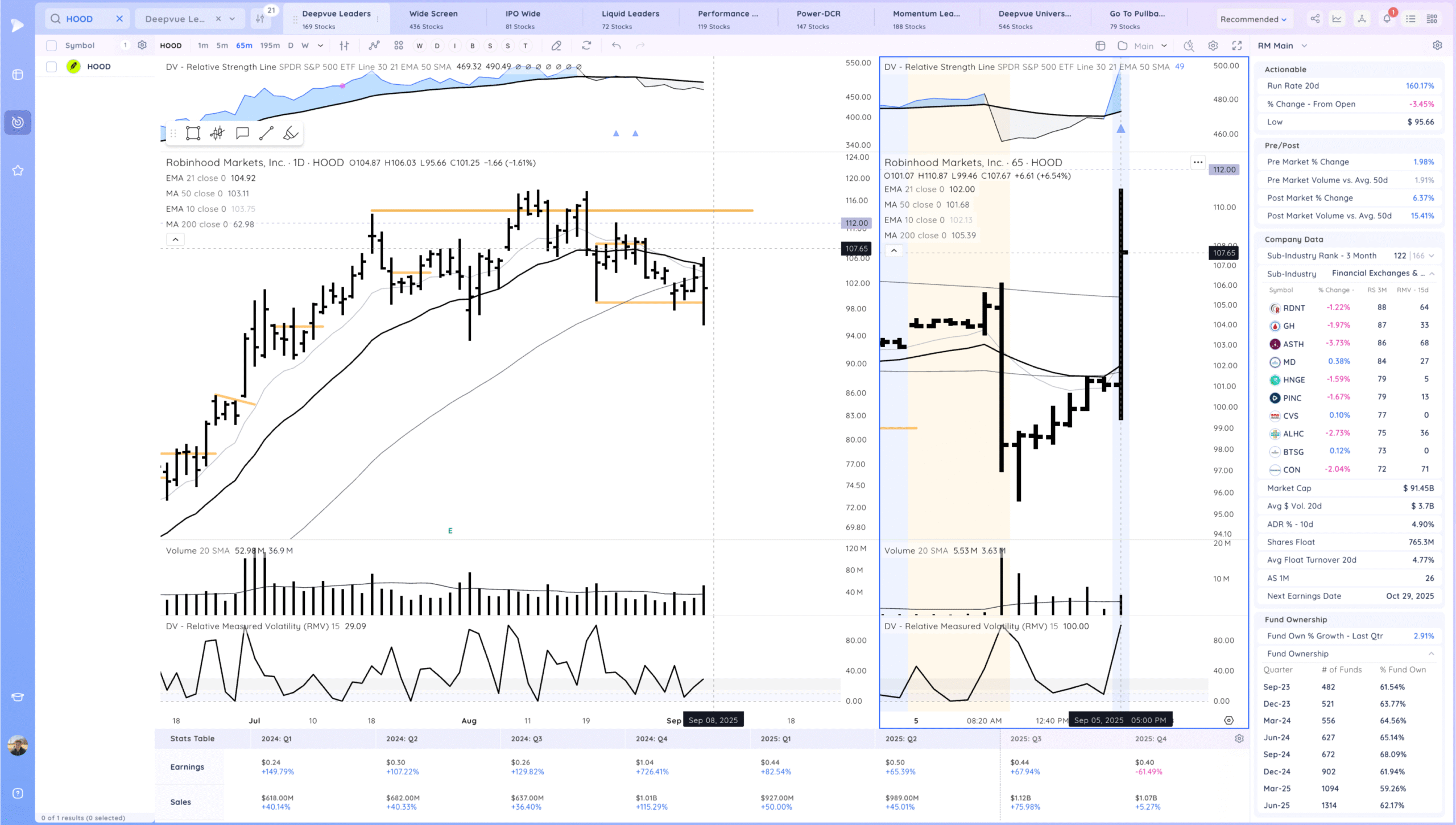
Task: Redo the chart action
Action: point(640,46)
